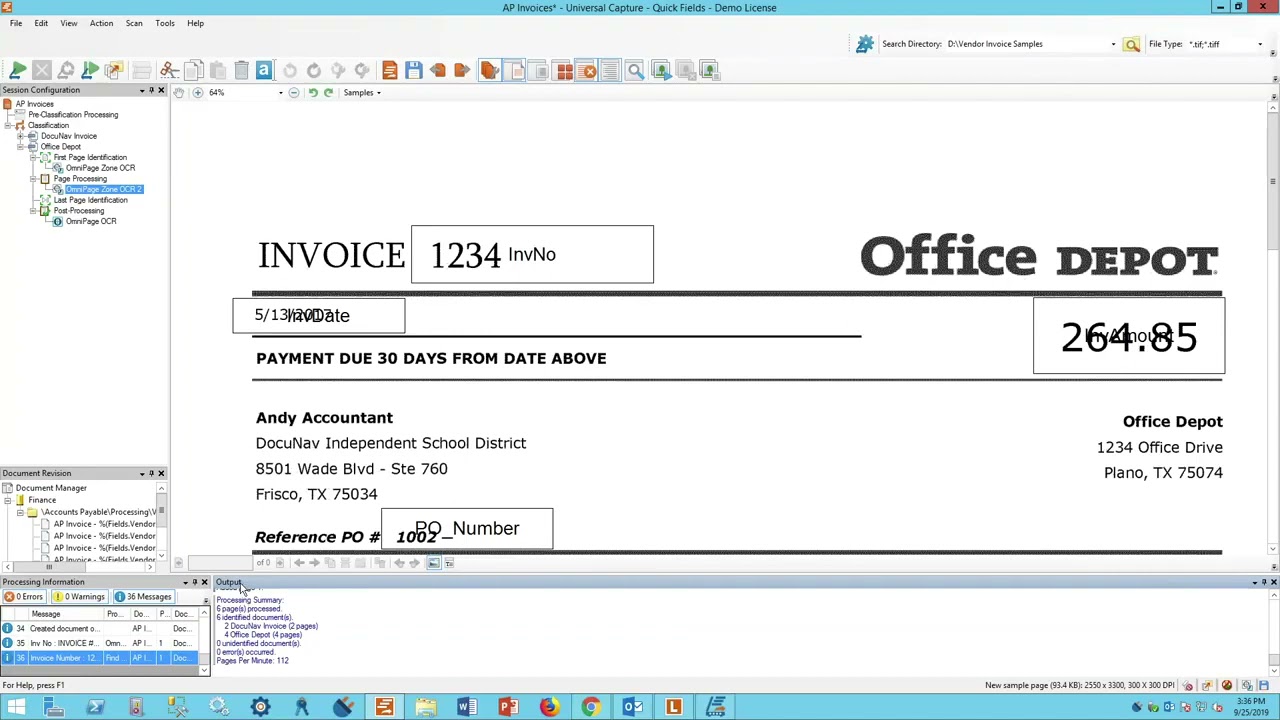Image resolution: width=1280 pixels, height=720 pixels.
Task: Click the green run session icon
Action: [x=17, y=70]
